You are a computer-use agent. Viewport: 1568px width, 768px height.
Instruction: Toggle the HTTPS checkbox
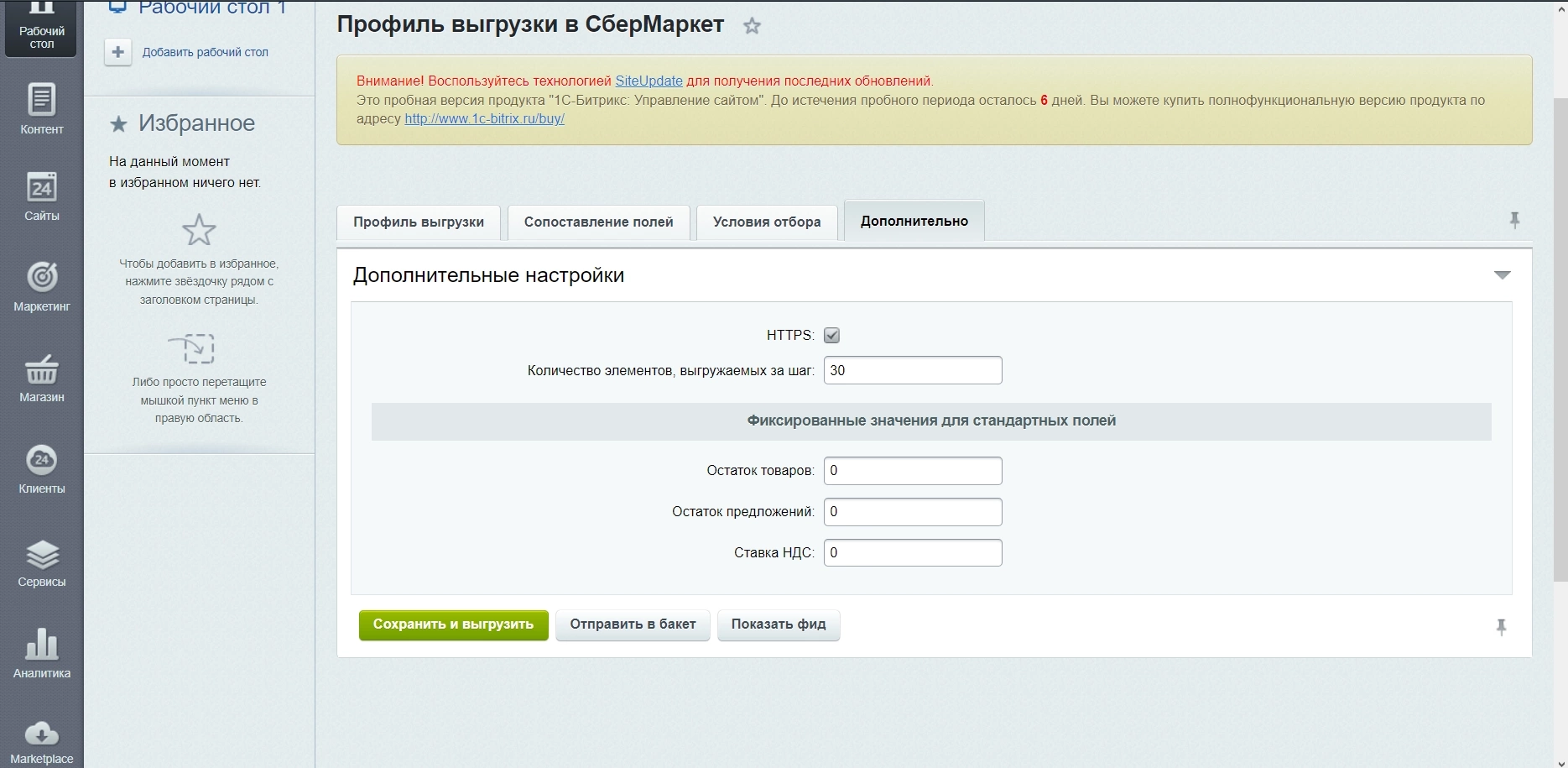(831, 335)
